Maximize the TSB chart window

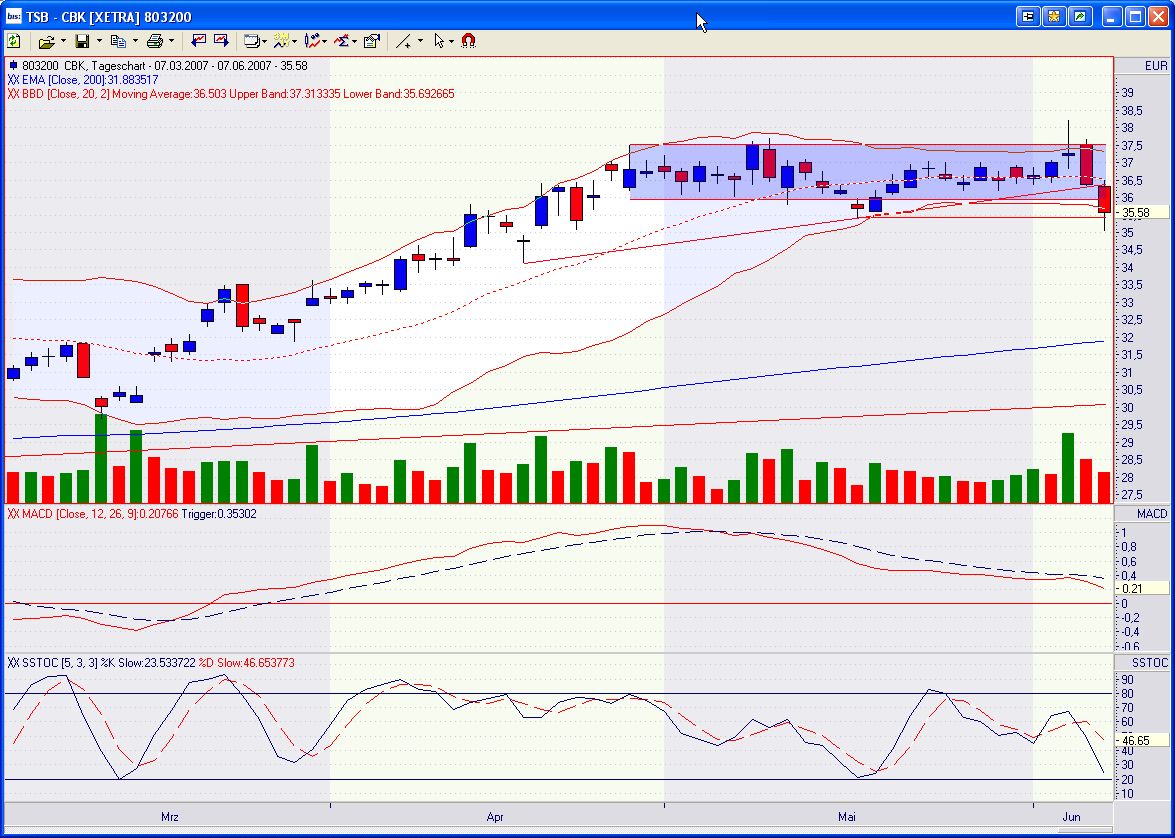coord(1135,16)
